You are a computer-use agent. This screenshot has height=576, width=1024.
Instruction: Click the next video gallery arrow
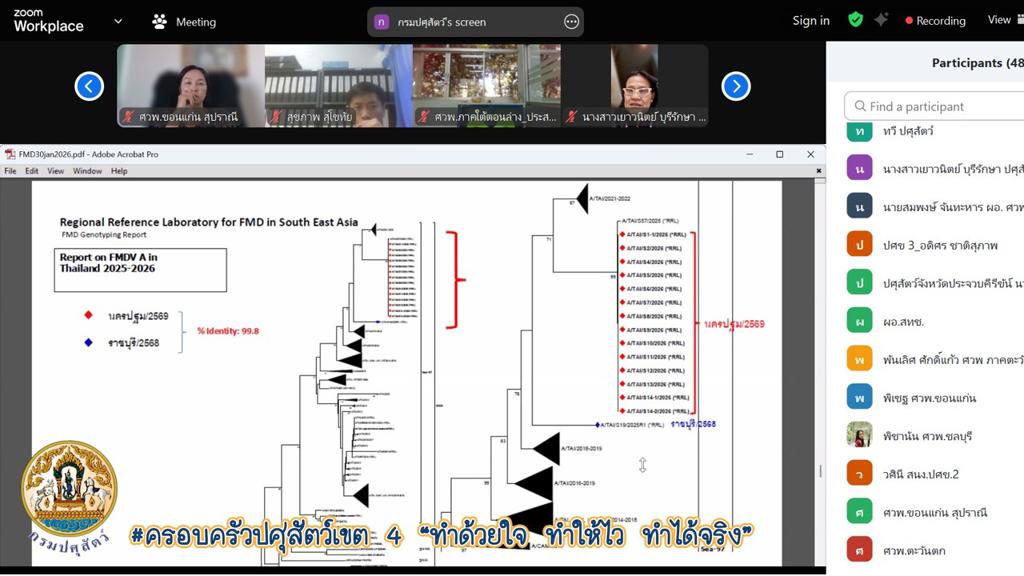736,87
